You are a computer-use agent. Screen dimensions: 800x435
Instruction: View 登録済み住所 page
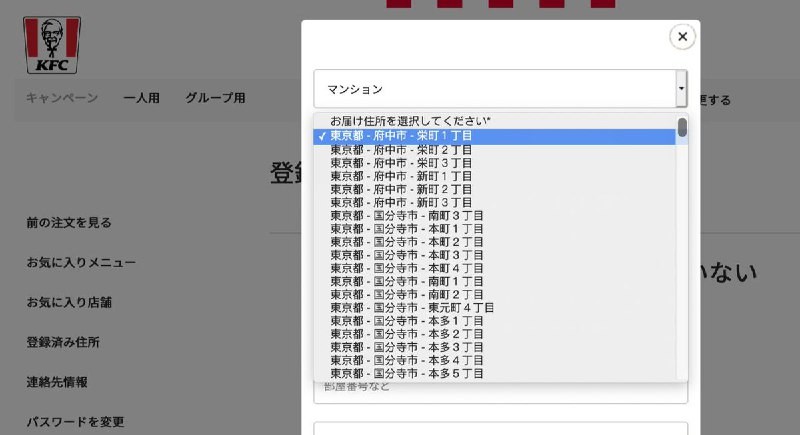click(x=63, y=342)
